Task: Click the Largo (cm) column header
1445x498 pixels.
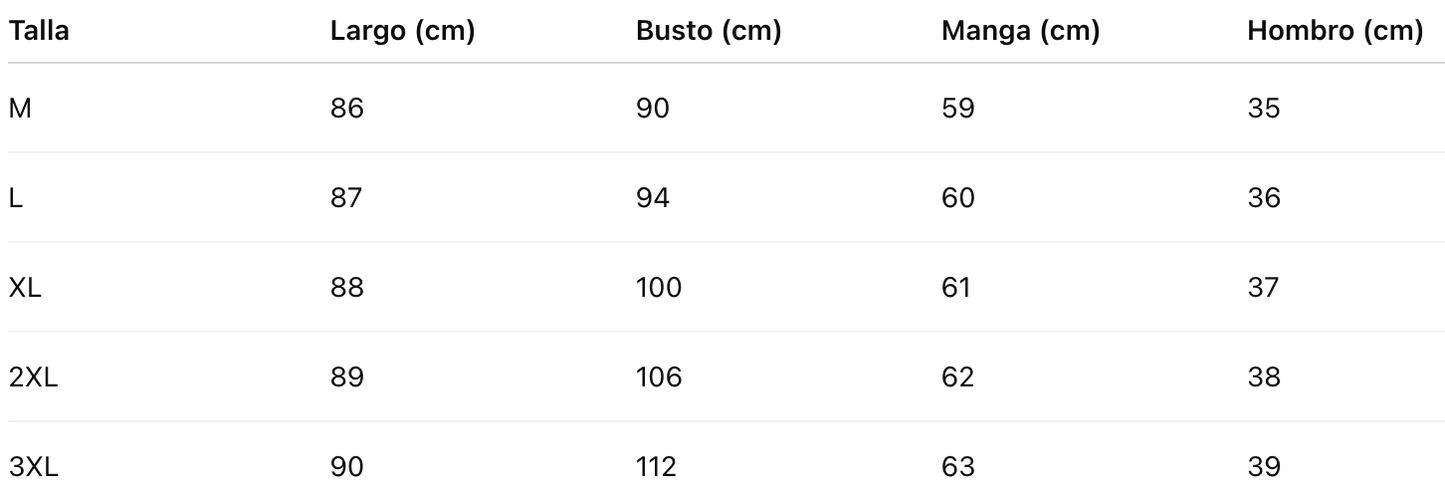Action: (402, 31)
